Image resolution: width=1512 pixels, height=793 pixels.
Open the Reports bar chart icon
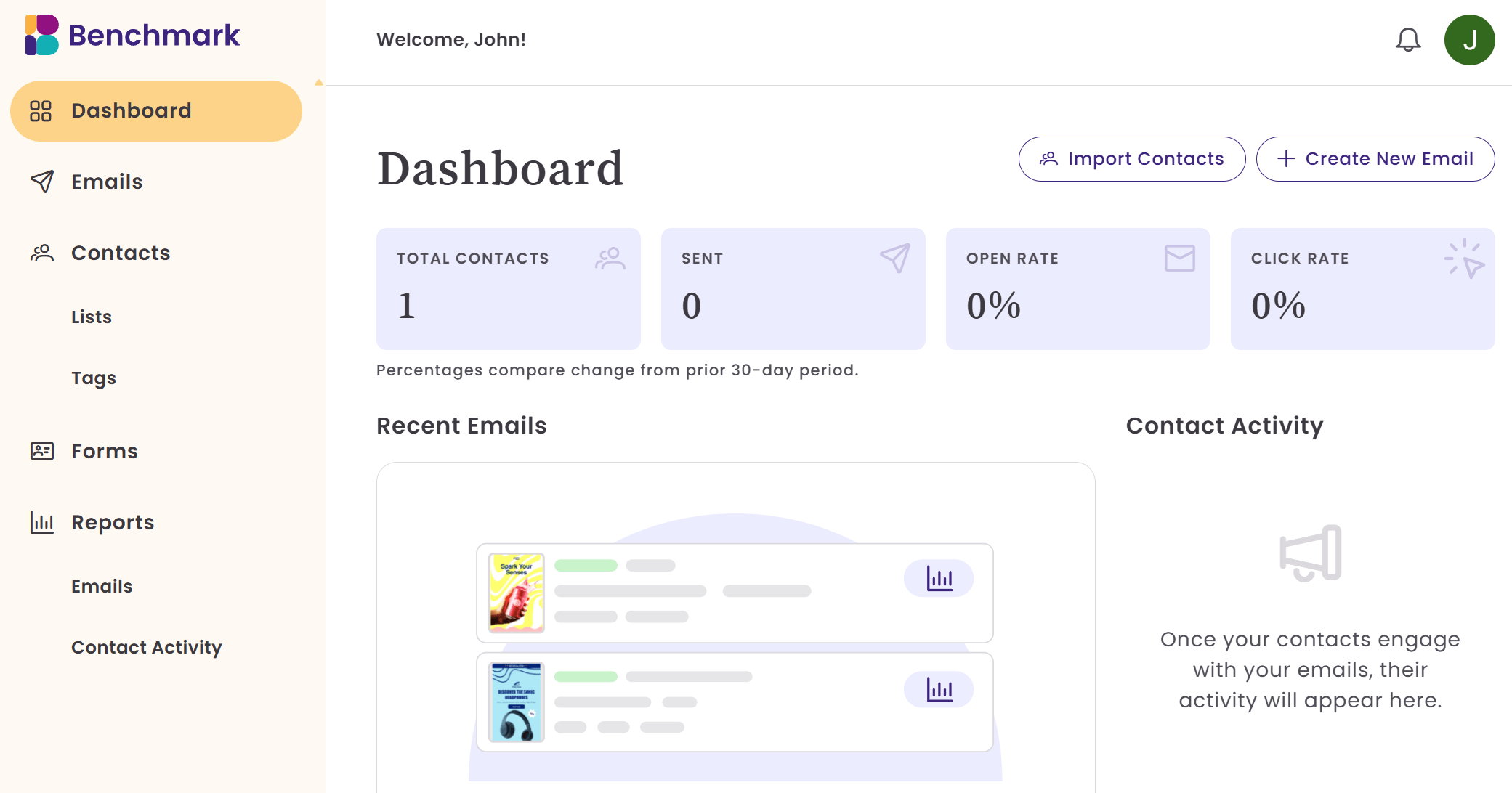[42, 522]
